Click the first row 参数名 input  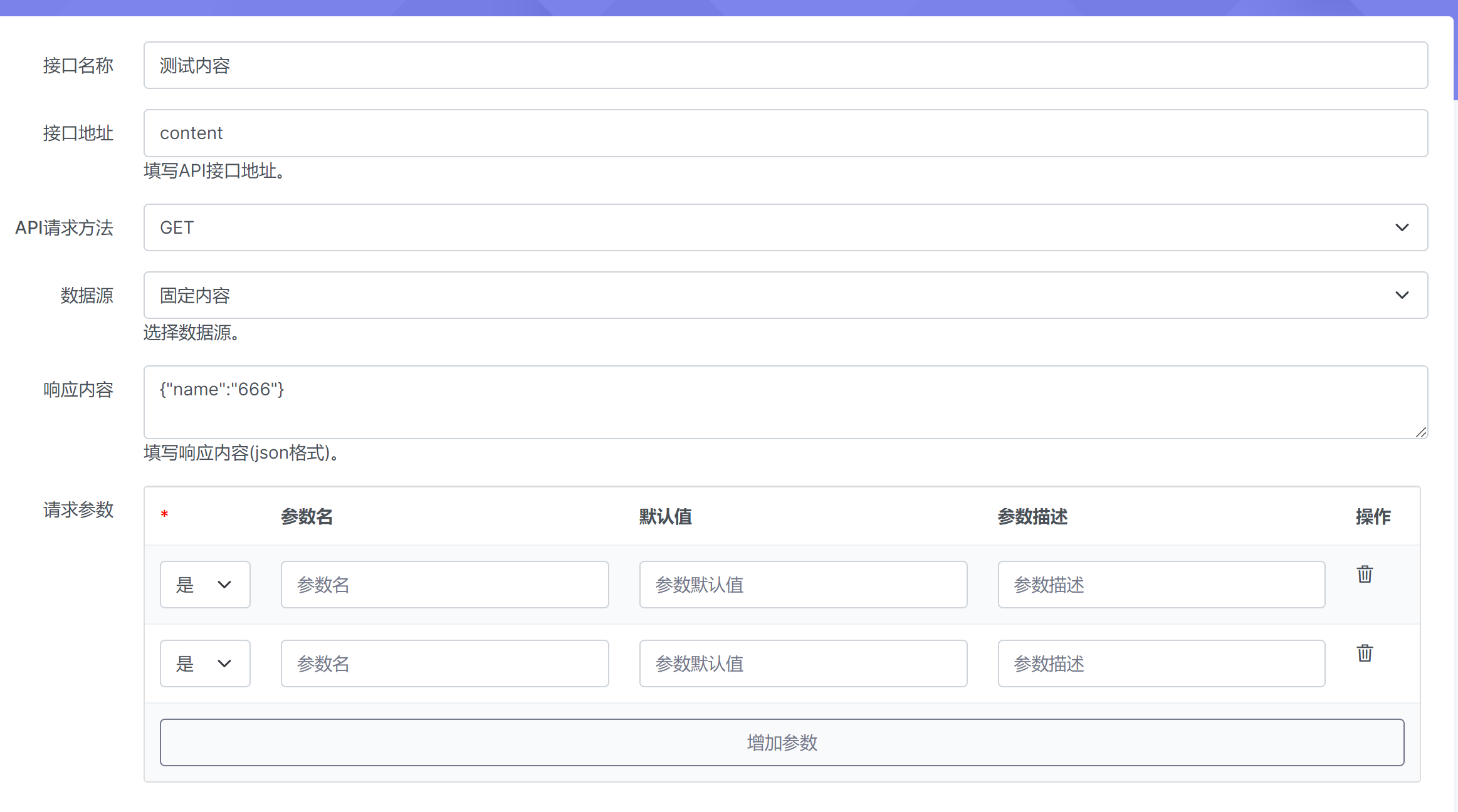(444, 585)
